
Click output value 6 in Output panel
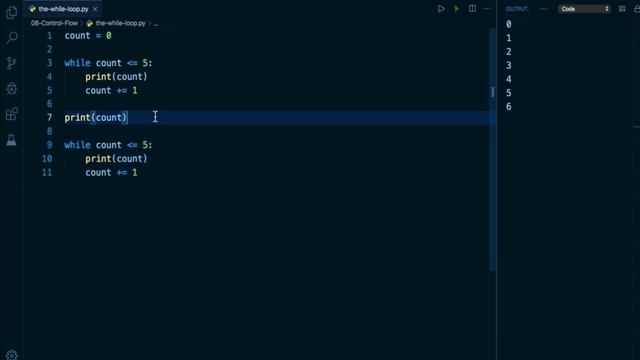(x=509, y=107)
